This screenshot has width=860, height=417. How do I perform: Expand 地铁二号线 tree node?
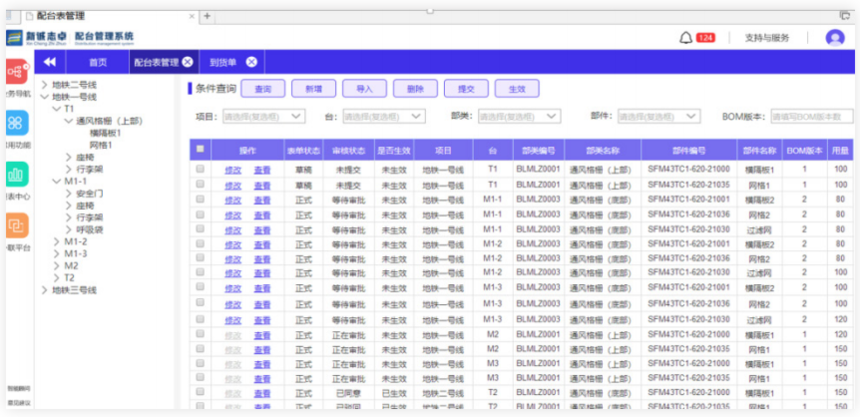pos(44,85)
